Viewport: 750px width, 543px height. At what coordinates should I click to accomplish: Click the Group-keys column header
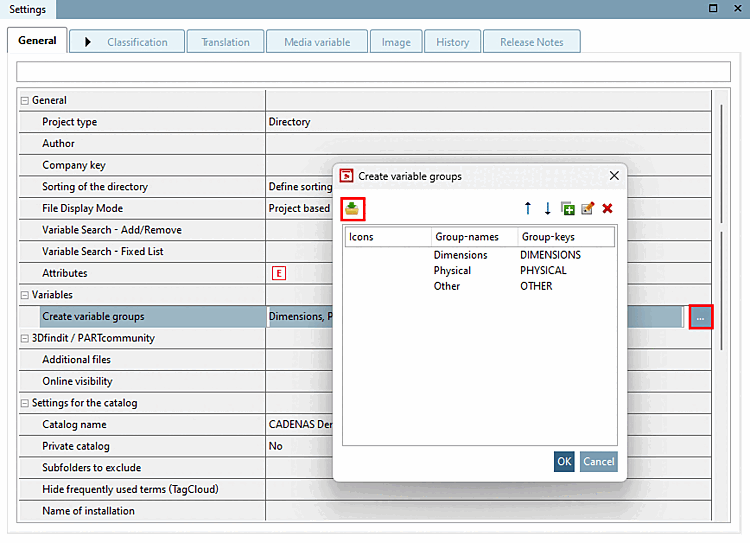(566, 237)
